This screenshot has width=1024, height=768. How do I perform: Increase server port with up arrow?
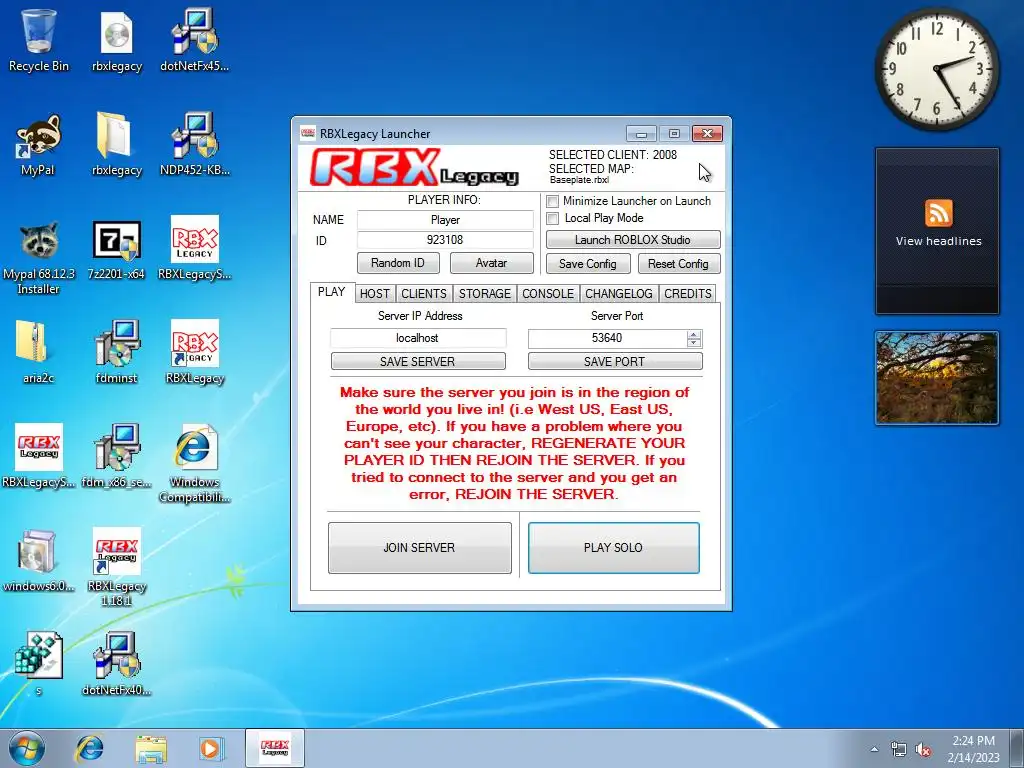694,334
